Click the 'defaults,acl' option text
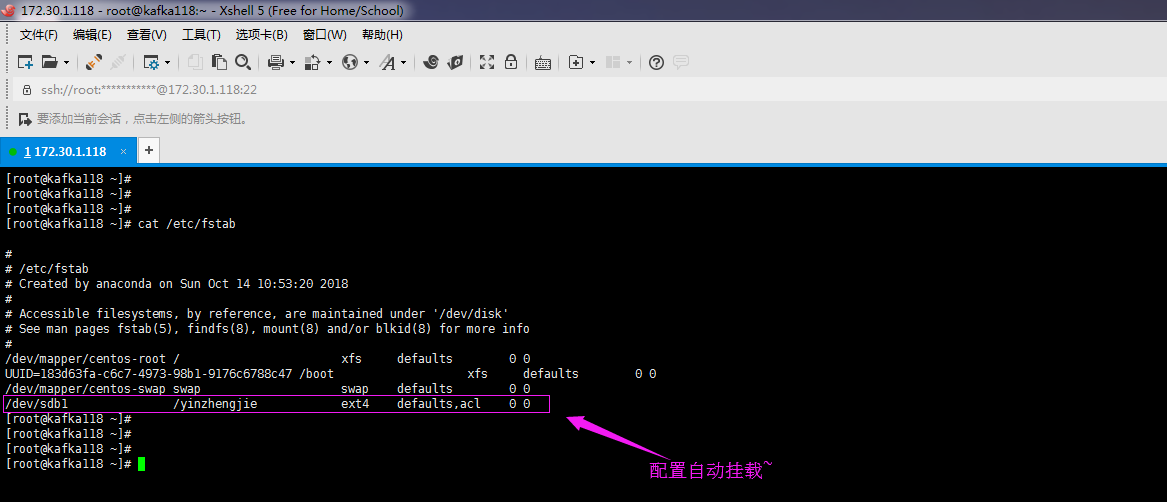Image resolution: width=1167 pixels, height=502 pixels. tap(438, 404)
